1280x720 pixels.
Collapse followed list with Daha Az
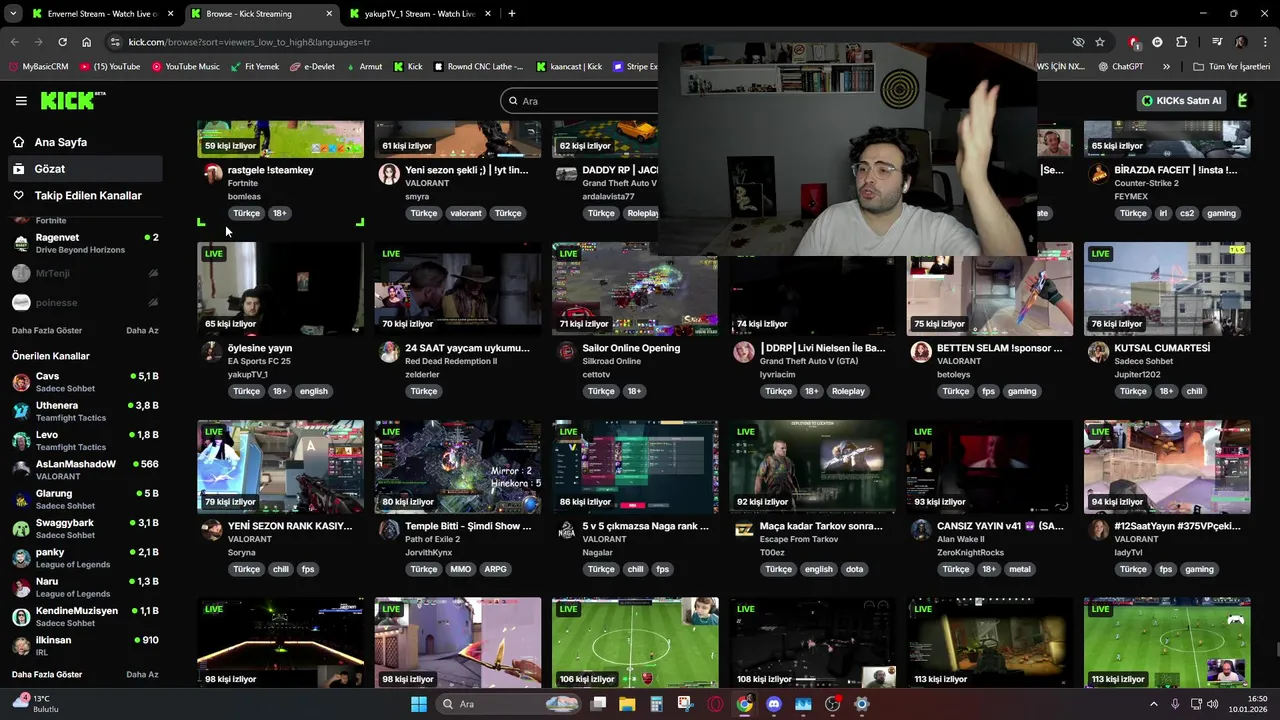click(x=142, y=331)
